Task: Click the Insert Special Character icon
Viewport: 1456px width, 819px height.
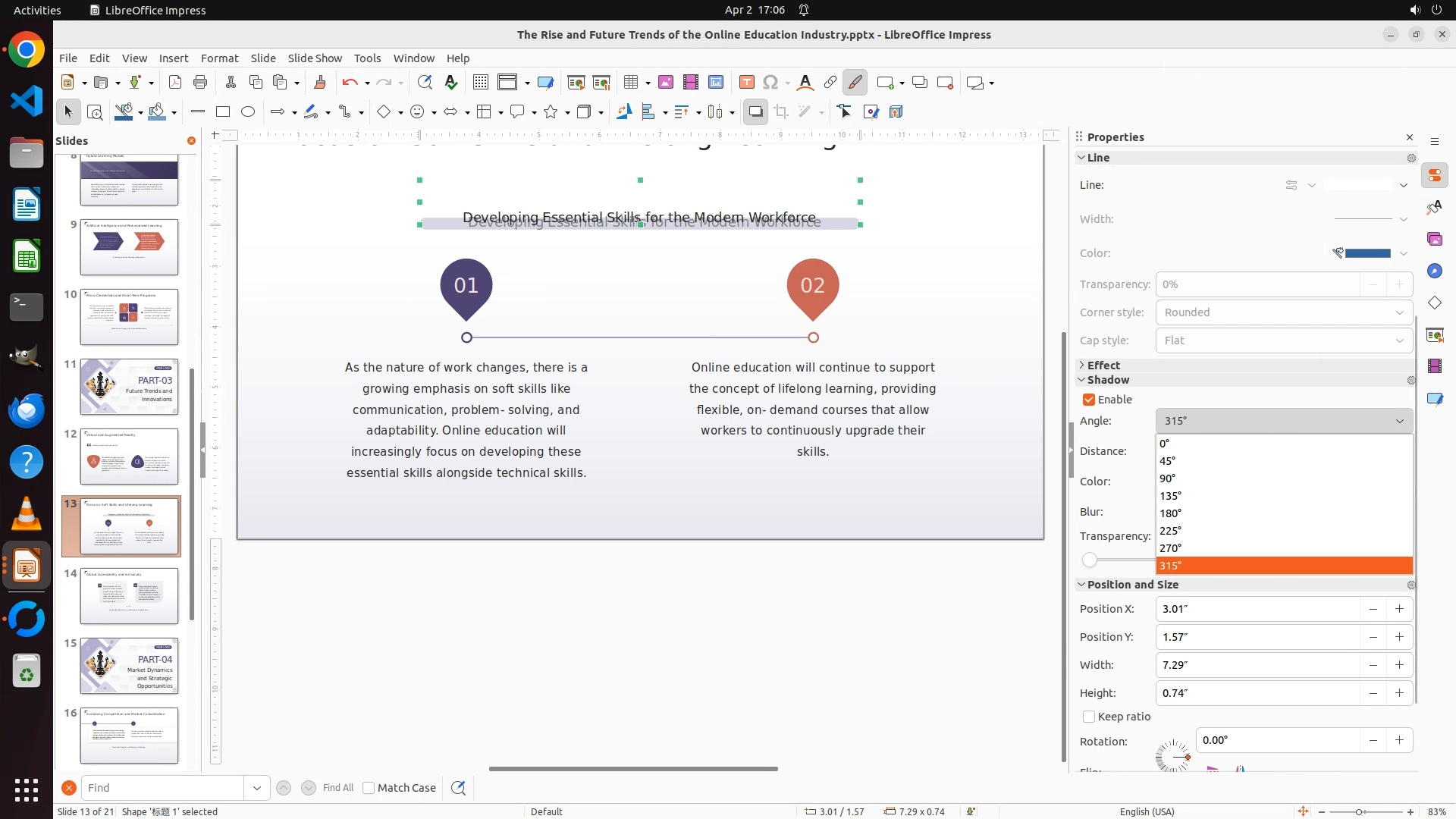Action: tap(770, 83)
